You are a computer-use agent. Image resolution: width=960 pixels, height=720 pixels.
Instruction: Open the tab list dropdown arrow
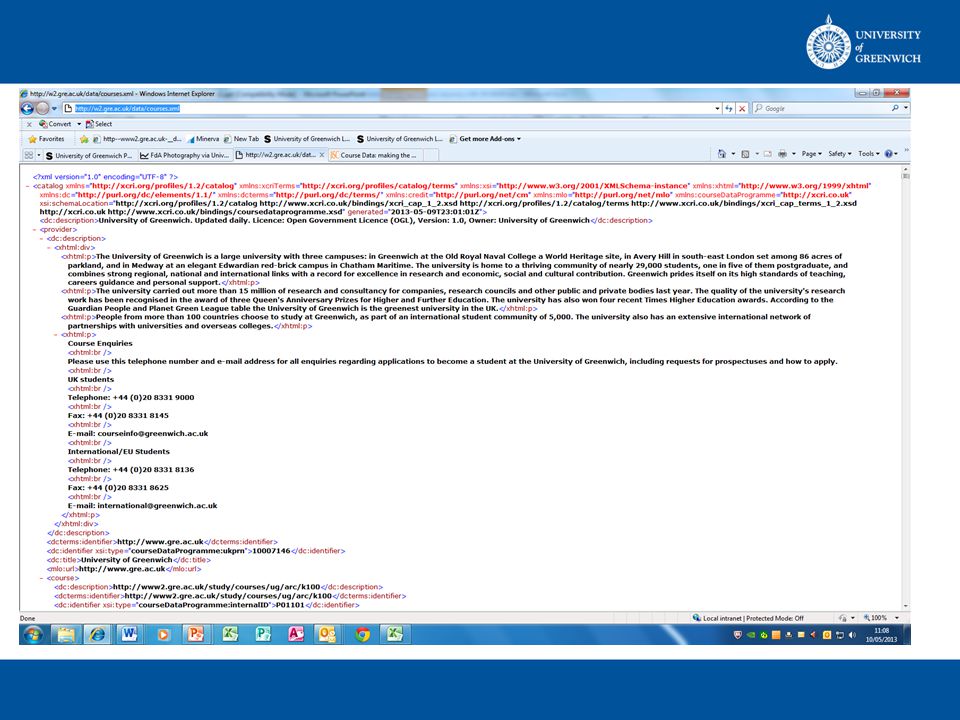[39, 156]
